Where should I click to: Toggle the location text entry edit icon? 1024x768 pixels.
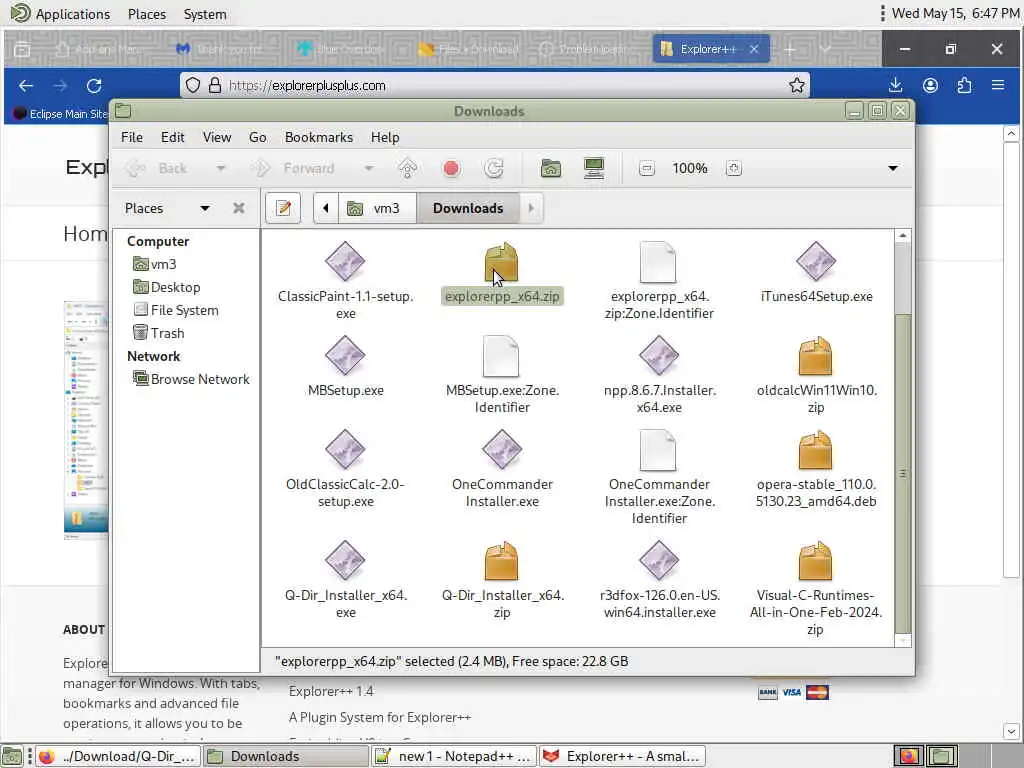tap(283, 208)
